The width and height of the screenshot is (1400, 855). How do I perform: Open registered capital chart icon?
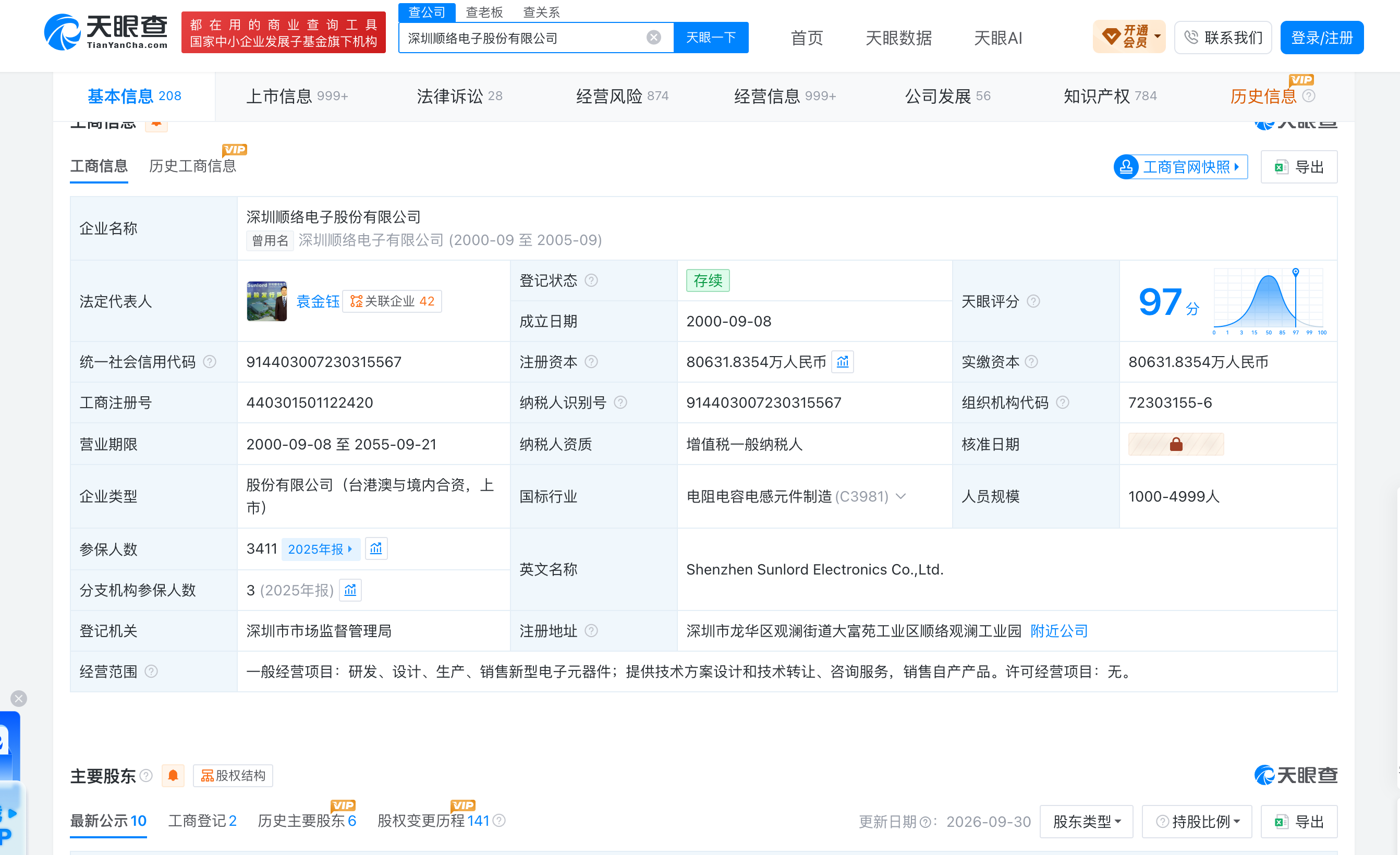point(842,362)
